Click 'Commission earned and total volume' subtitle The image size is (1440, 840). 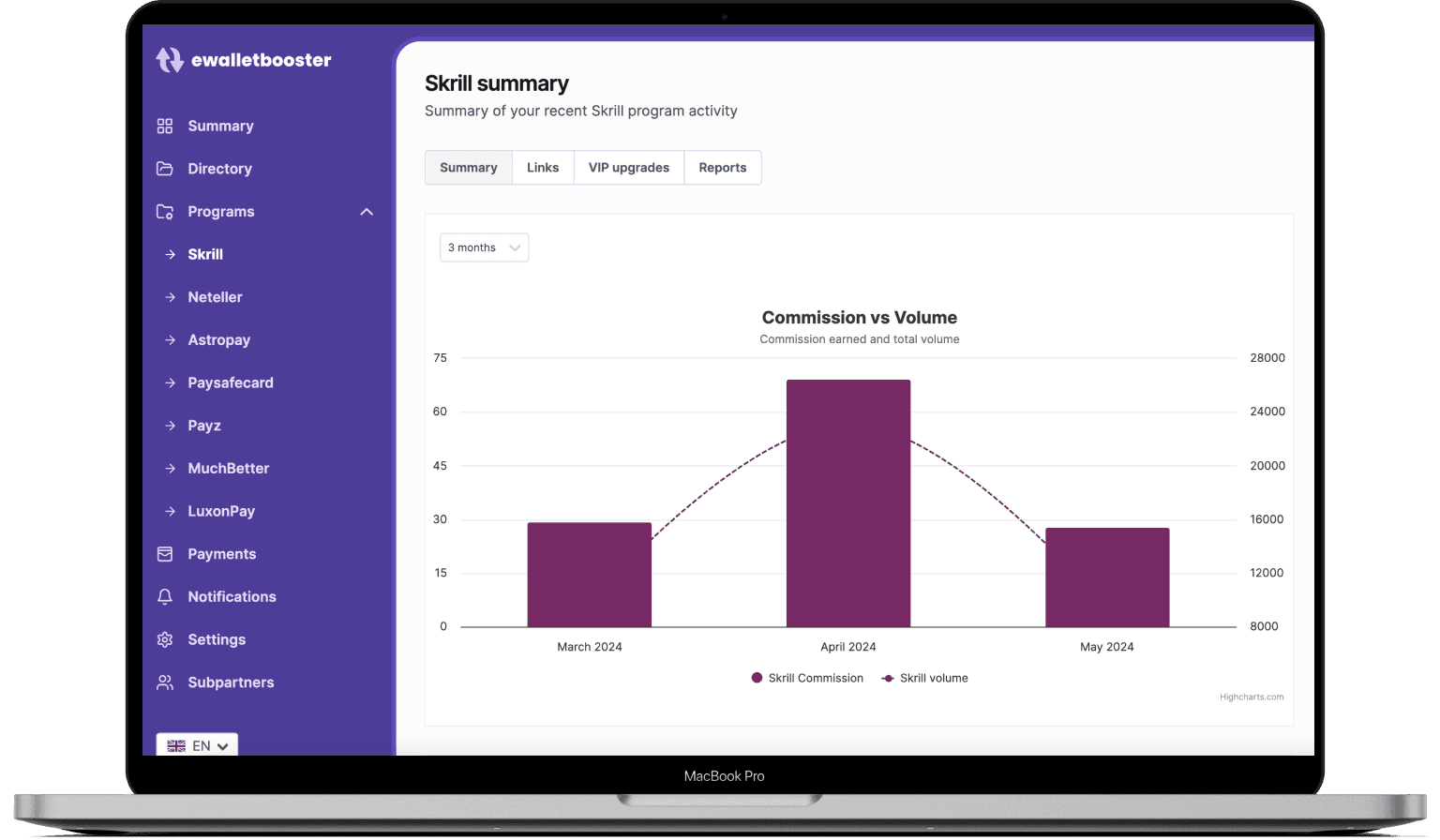pyautogui.click(x=860, y=339)
